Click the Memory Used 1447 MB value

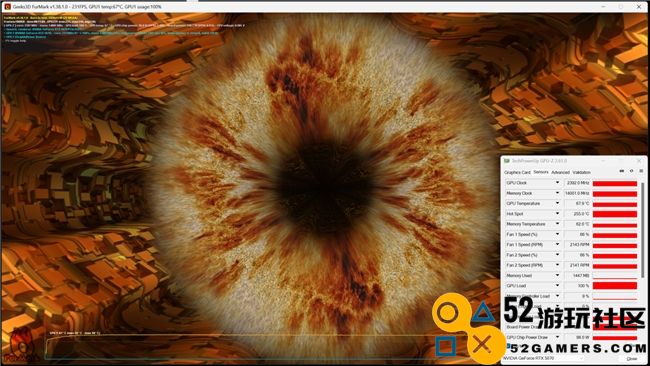tap(577, 275)
